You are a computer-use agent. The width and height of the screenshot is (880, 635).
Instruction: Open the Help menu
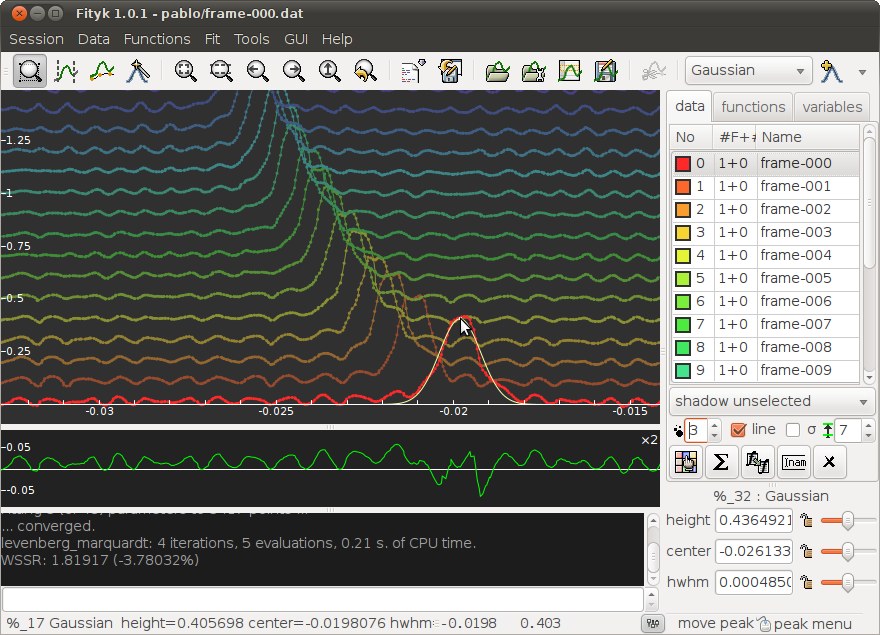(337, 39)
